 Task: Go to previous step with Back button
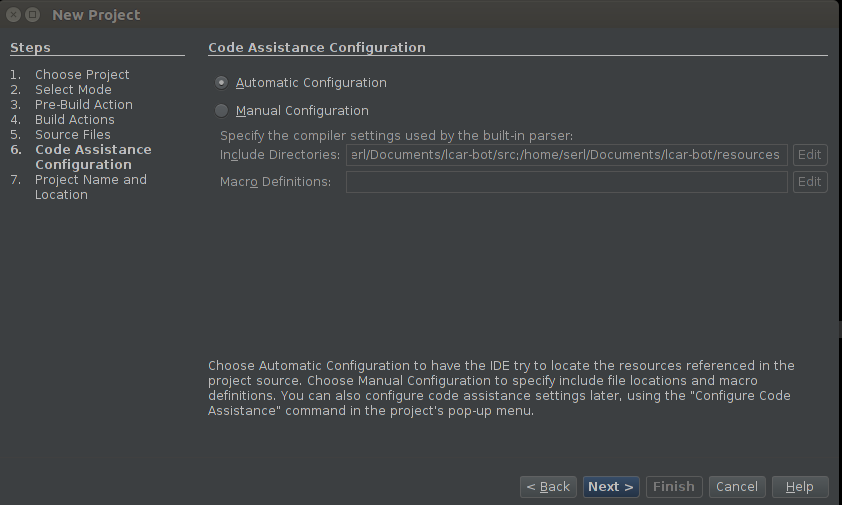click(x=548, y=487)
